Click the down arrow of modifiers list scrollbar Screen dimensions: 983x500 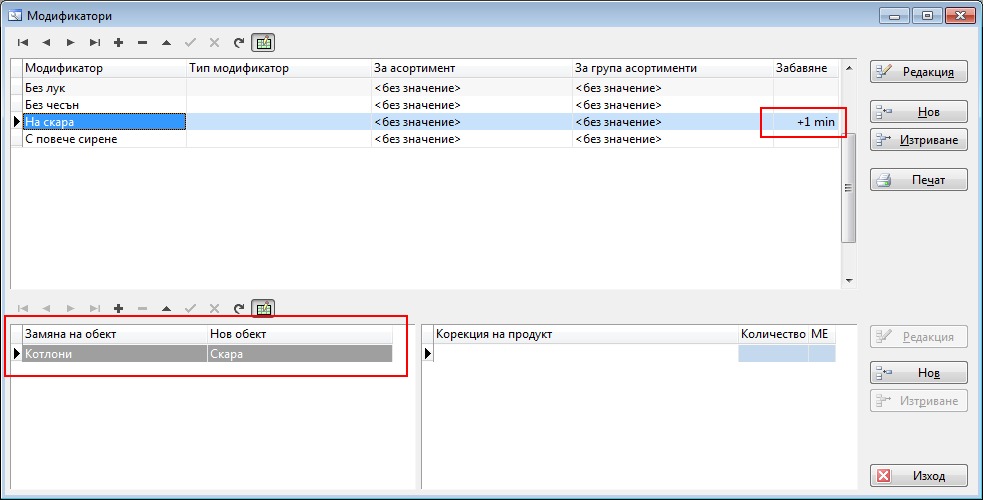[x=848, y=281]
